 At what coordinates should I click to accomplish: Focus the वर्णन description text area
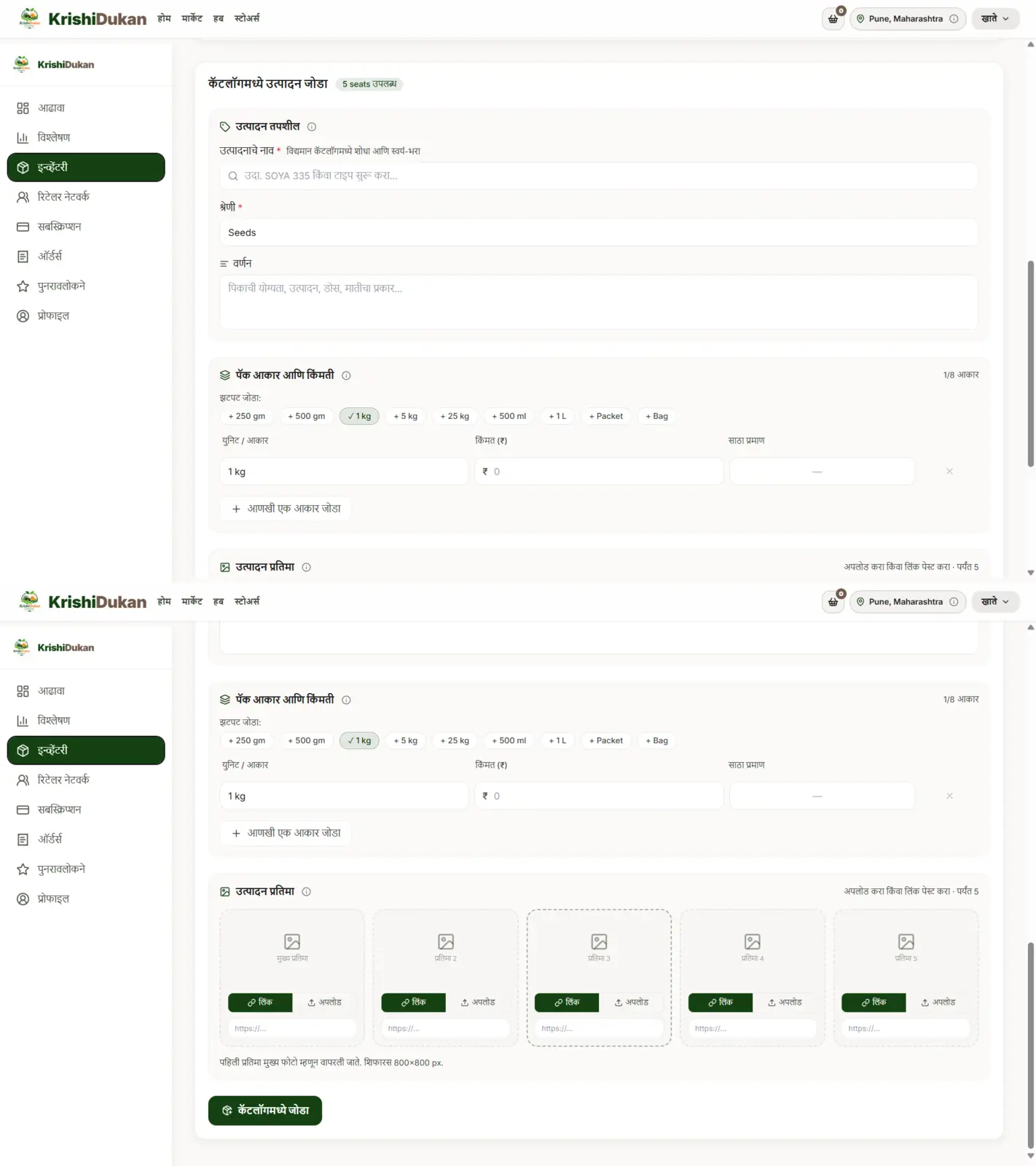pos(598,302)
